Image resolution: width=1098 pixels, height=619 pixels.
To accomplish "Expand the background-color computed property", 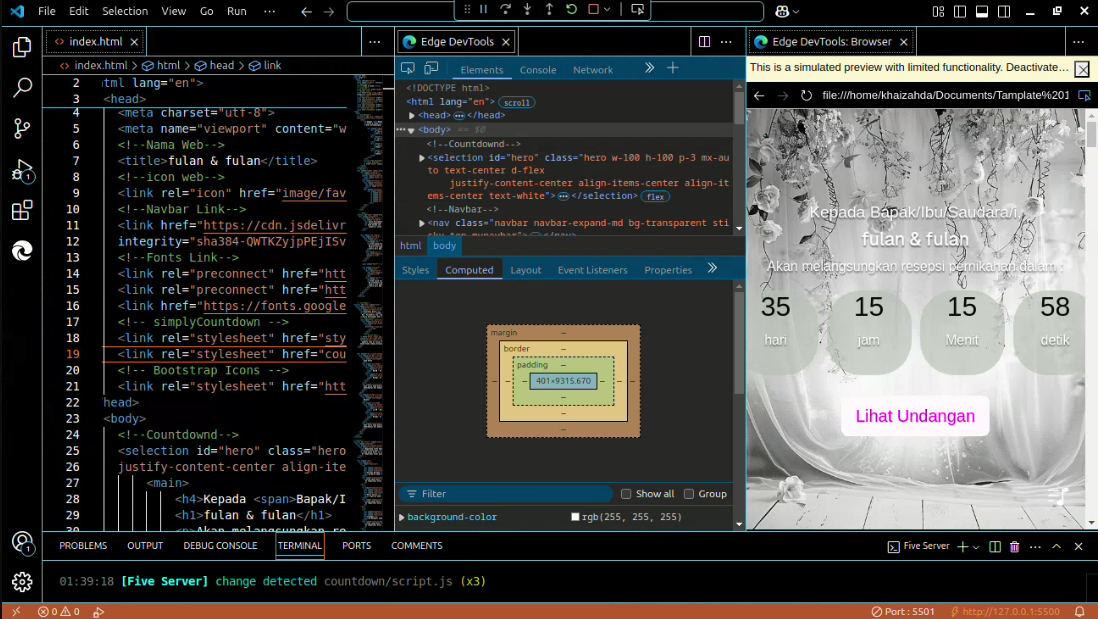I will coord(402,517).
